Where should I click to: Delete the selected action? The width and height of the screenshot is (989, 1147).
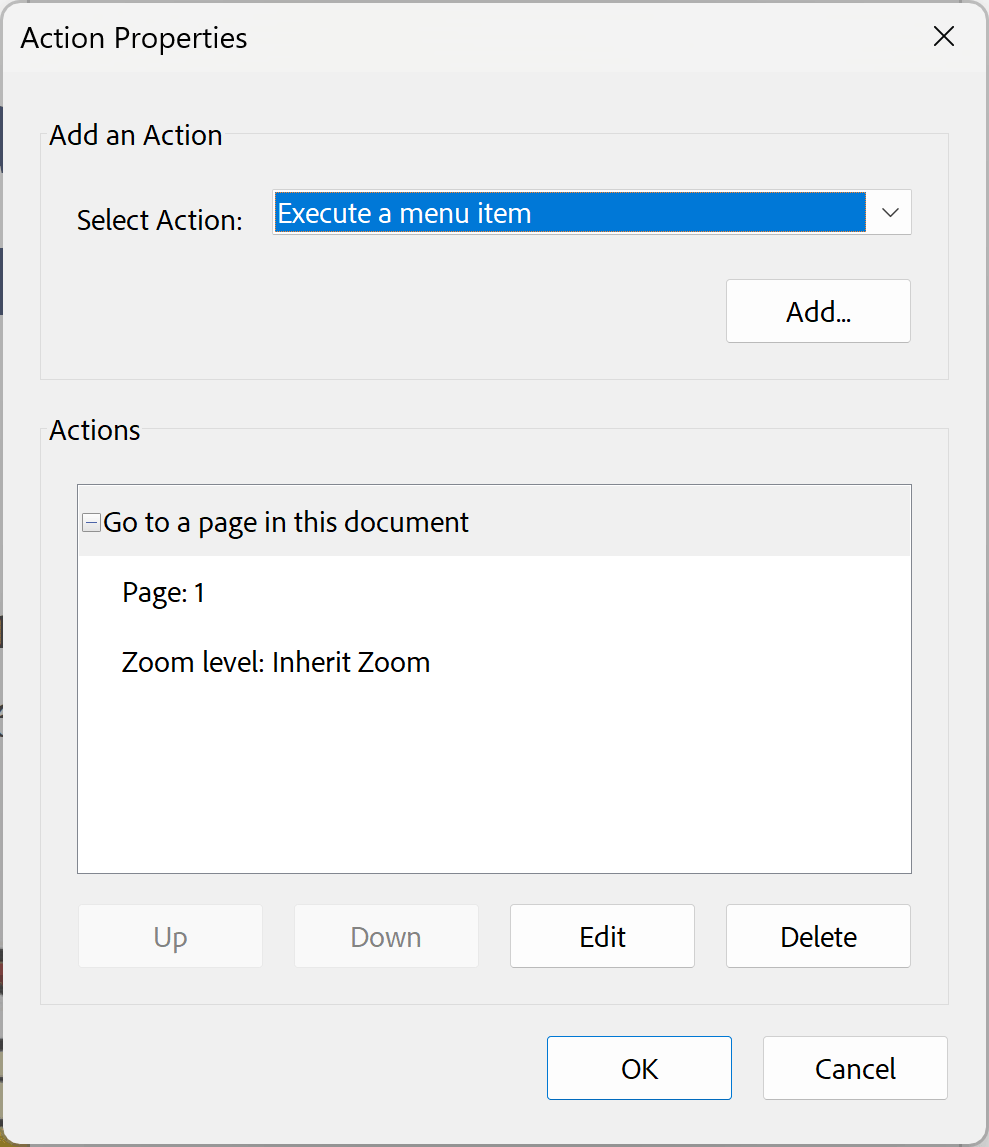[x=817, y=936]
